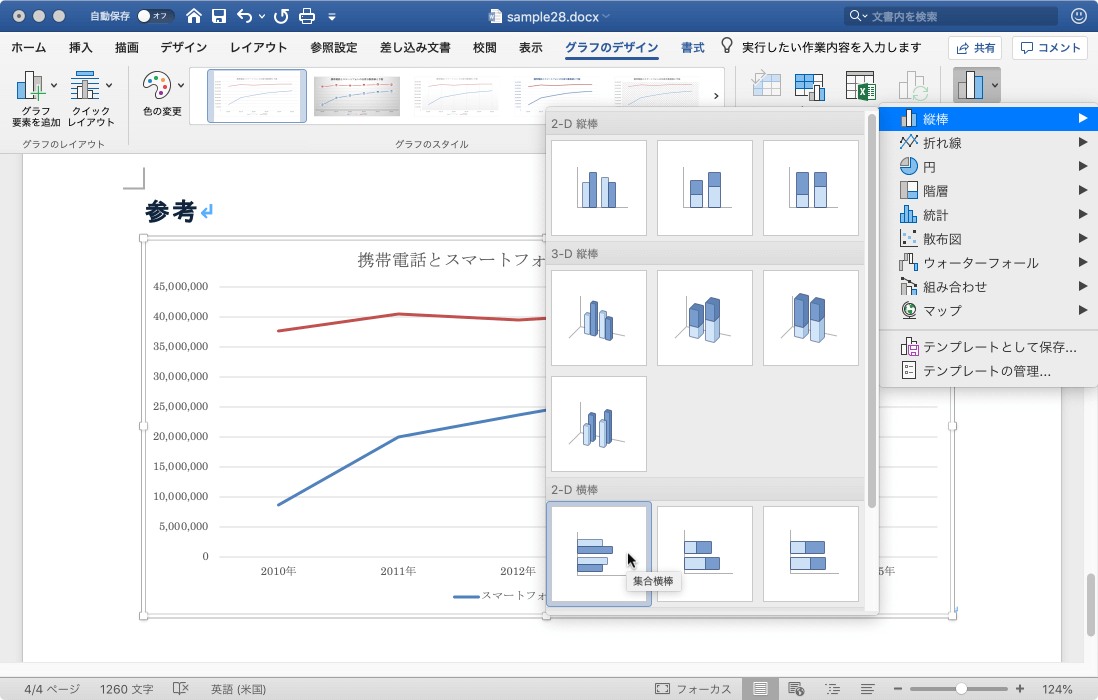The image size is (1098, 700).
Task: Click the 共有 share button
Action: [x=975, y=48]
